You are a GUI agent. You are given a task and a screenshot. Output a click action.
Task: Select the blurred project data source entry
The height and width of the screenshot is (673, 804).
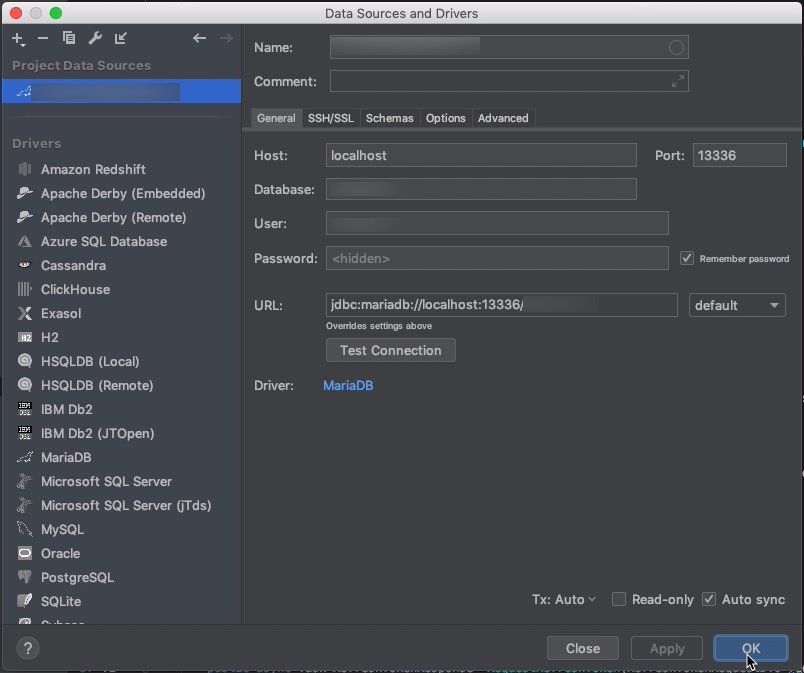tap(121, 92)
